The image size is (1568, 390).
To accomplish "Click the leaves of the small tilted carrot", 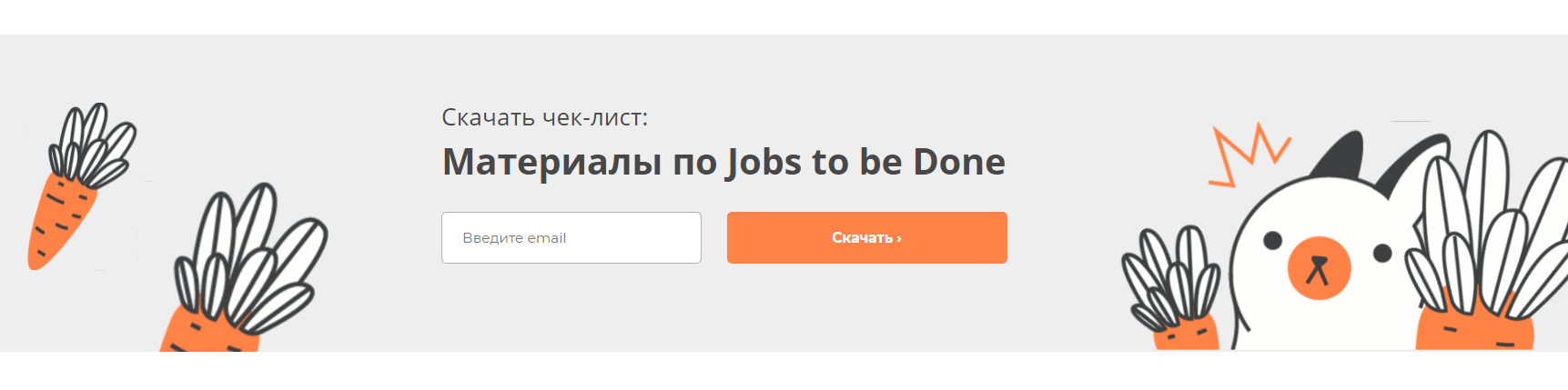I will click(x=93, y=145).
